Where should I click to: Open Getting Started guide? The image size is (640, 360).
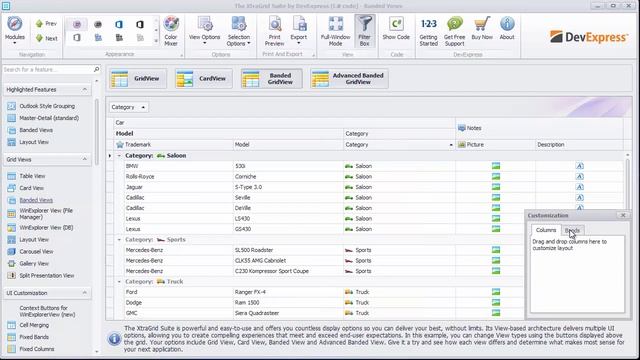pyautogui.click(x=429, y=31)
